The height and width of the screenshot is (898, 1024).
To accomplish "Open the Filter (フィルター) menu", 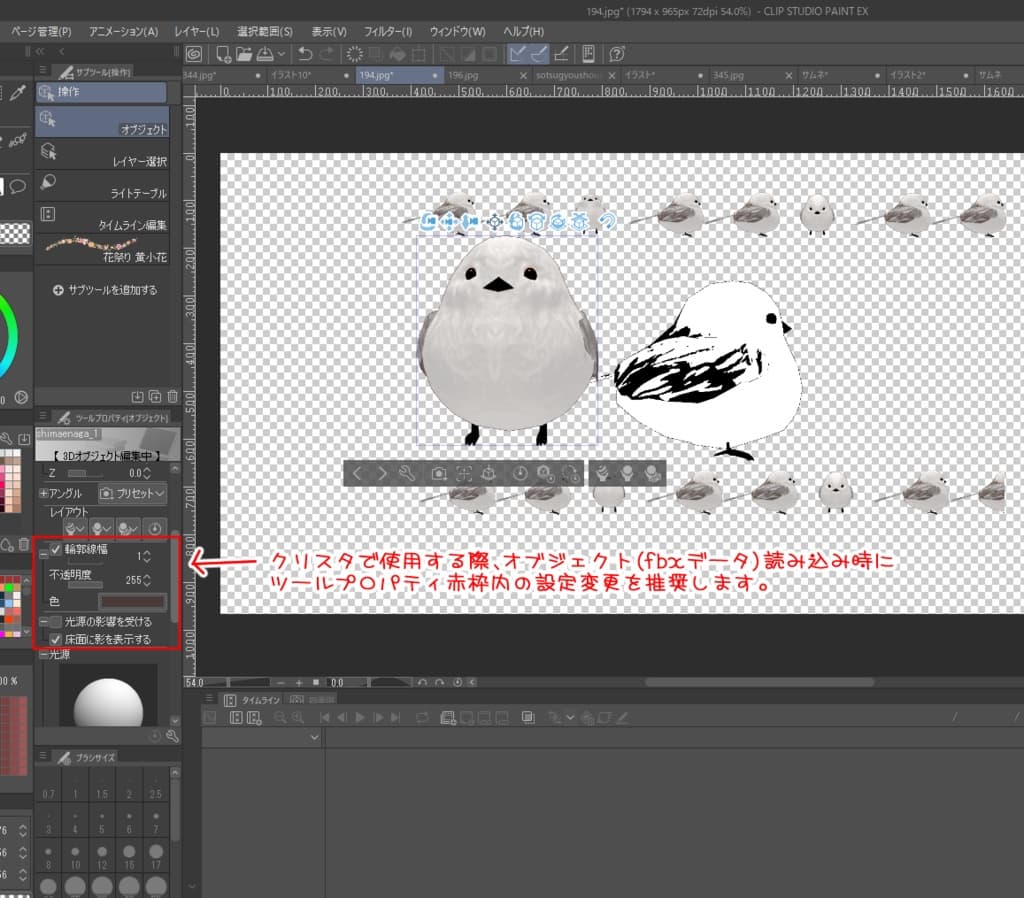I will click(x=385, y=31).
